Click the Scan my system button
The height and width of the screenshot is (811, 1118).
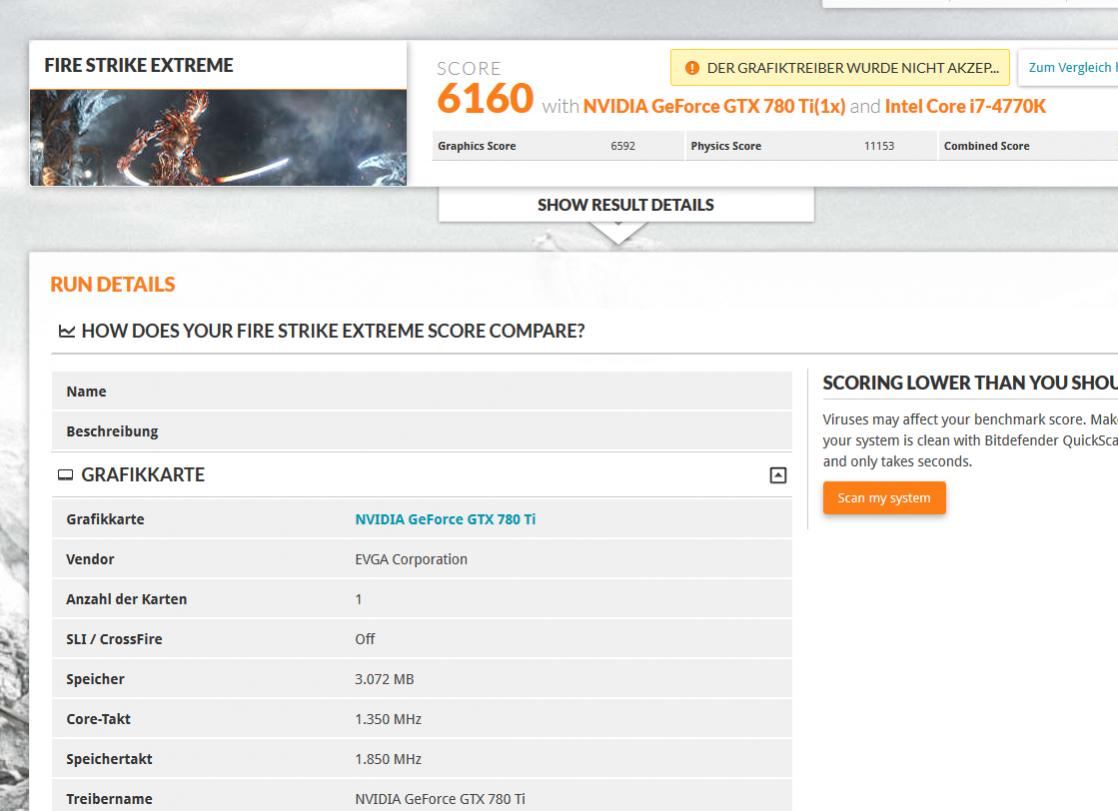[x=884, y=498]
